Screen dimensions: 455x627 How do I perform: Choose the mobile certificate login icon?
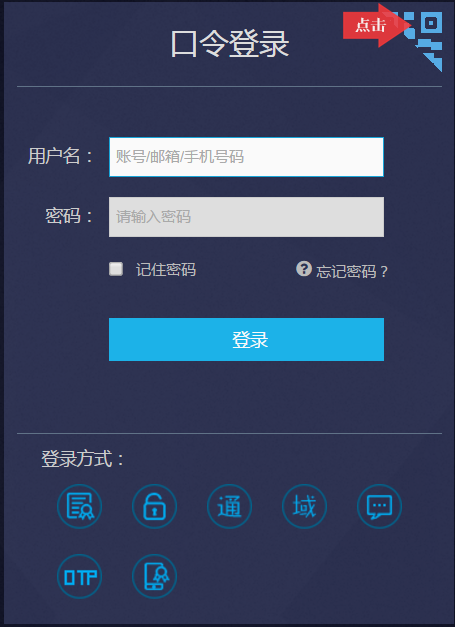(154, 576)
